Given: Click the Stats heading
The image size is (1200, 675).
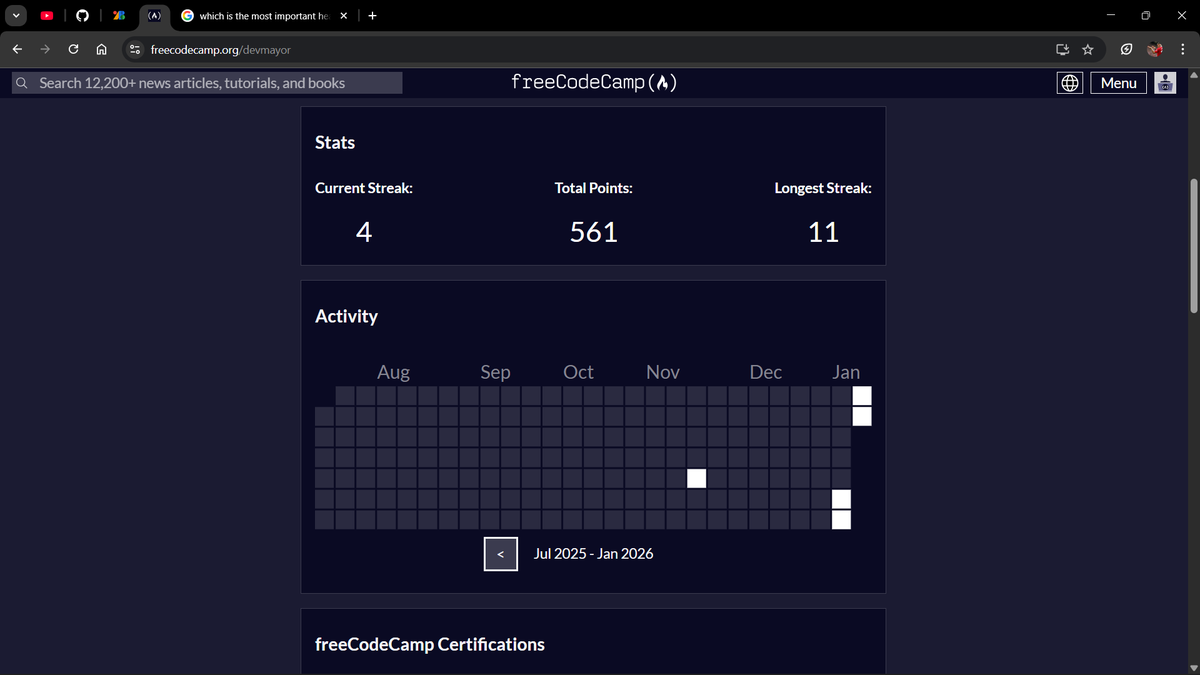Looking at the screenshot, I should pyautogui.click(x=335, y=142).
